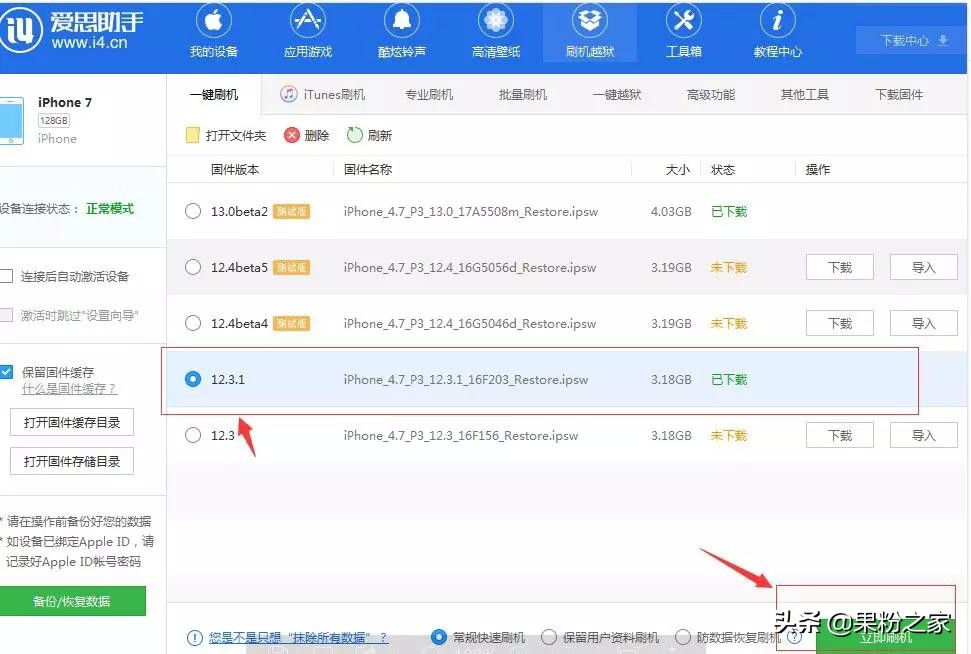Open the 应用游戏 apps and games section

307,32
